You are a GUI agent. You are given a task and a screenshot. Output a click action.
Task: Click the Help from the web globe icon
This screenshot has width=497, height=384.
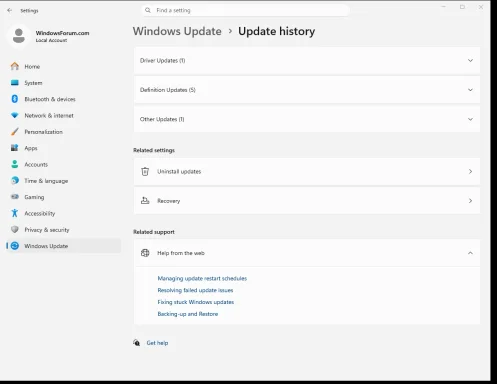[x=145, y=253]
